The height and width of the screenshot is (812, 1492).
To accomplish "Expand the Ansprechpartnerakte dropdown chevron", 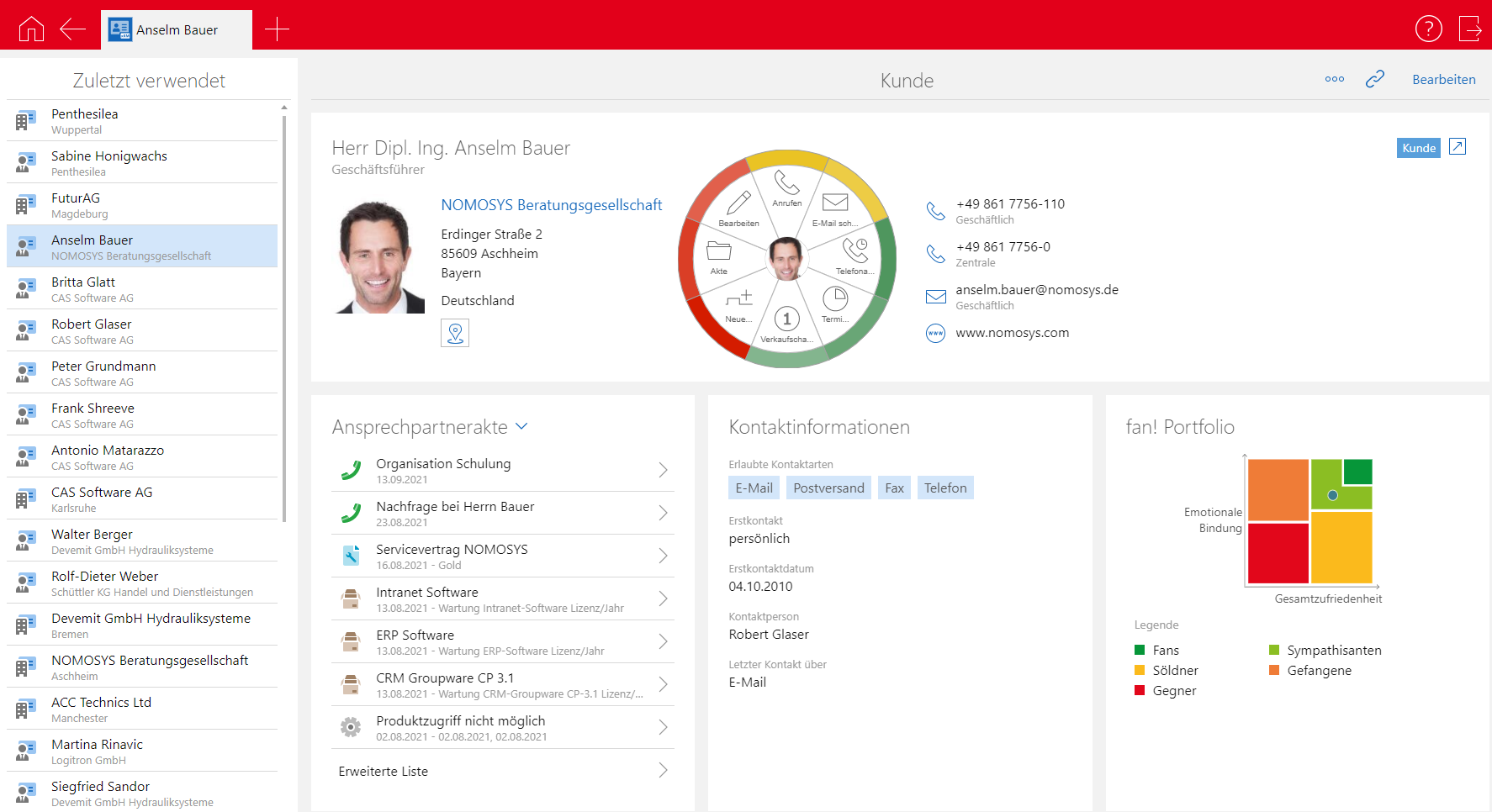I will [x=521, y=426].
